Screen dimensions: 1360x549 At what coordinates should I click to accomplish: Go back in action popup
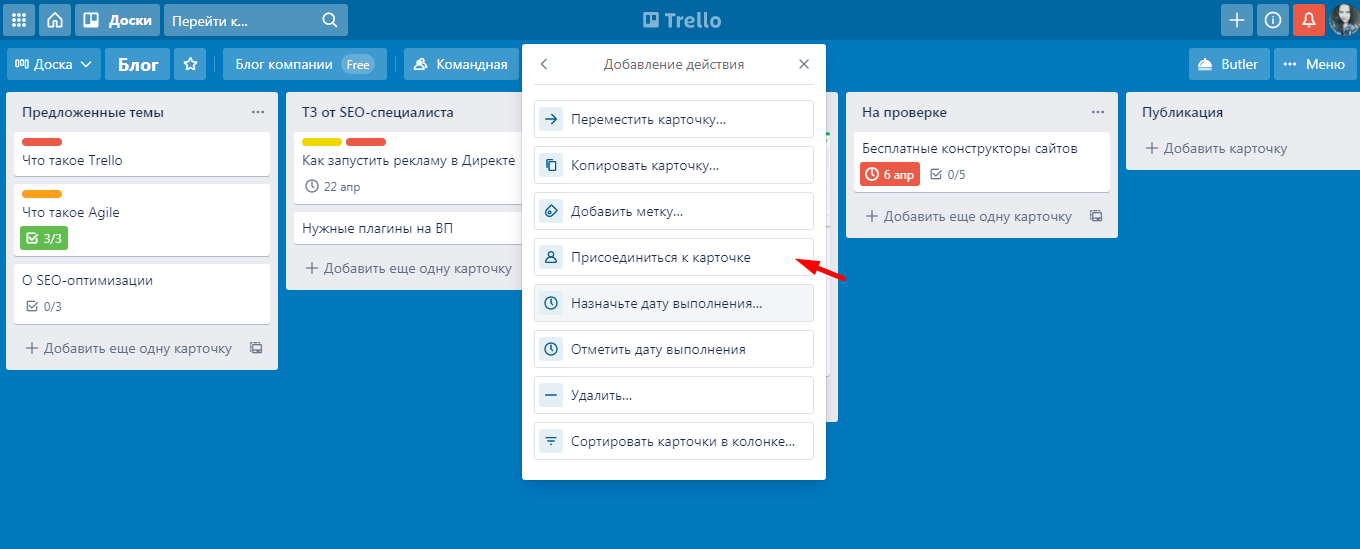click(544, 64)
